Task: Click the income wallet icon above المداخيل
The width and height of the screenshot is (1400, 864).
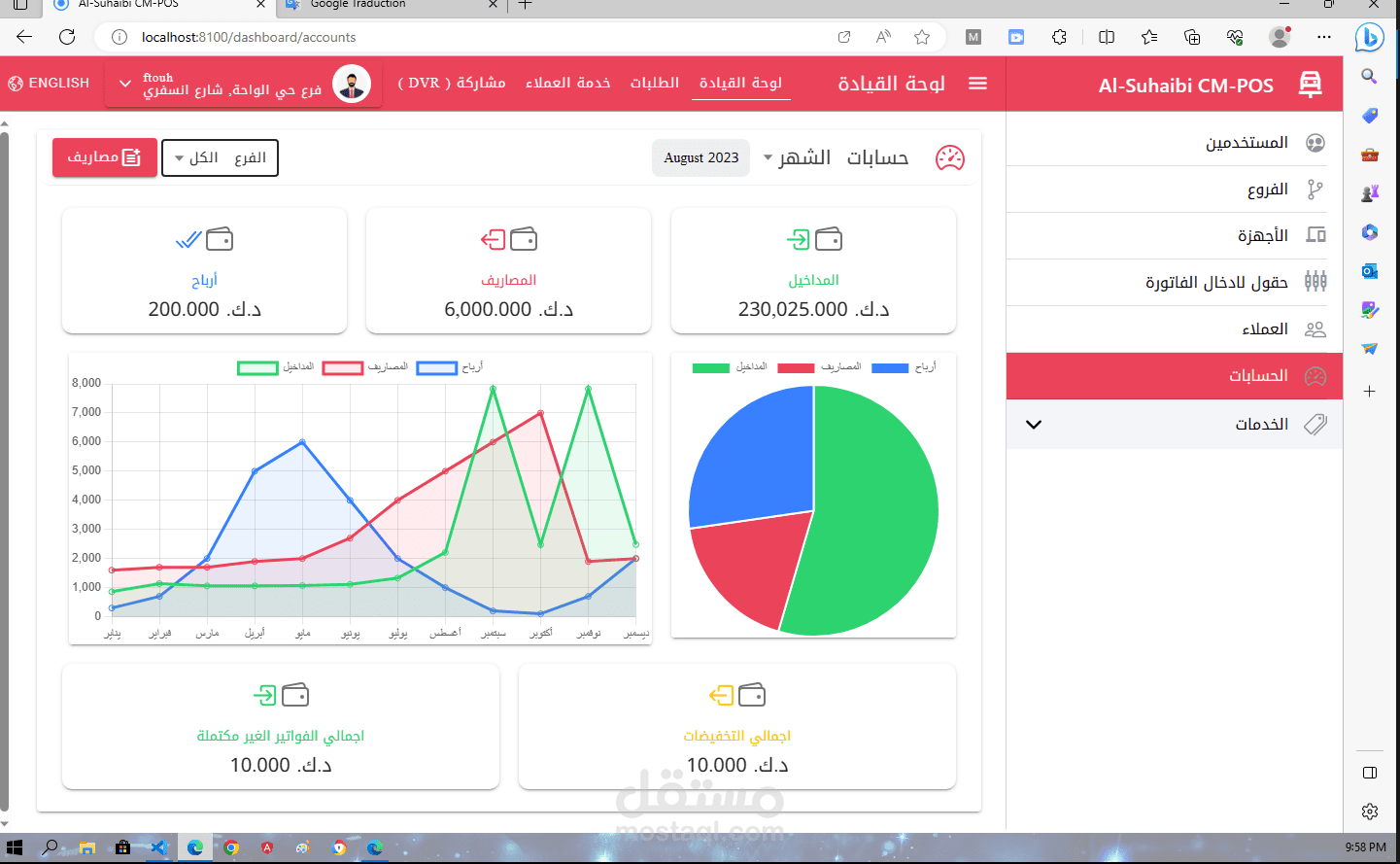Action: pos(829,238)
